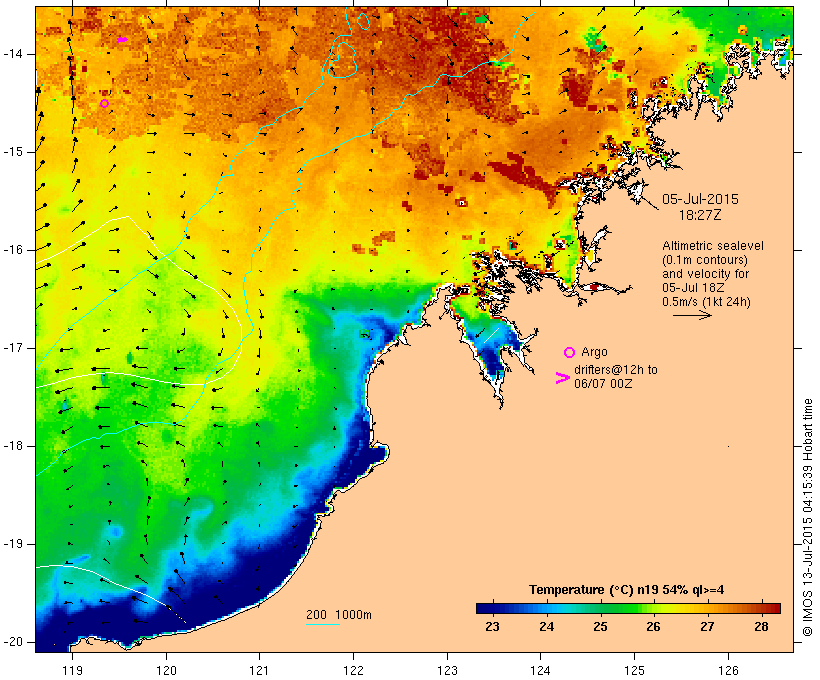Click the magenta Argo circle in the legend
Image resolution: width=820 pixels, height=680 pixels.
(569, 353)
